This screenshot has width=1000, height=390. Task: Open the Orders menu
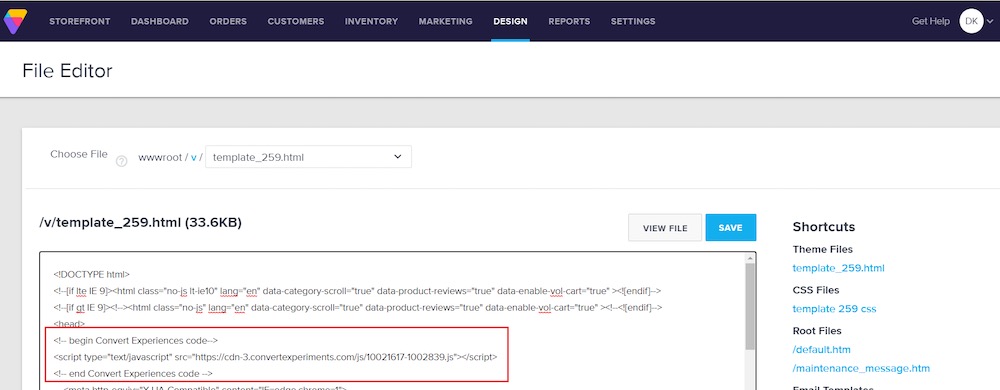(x=228, y=22)
